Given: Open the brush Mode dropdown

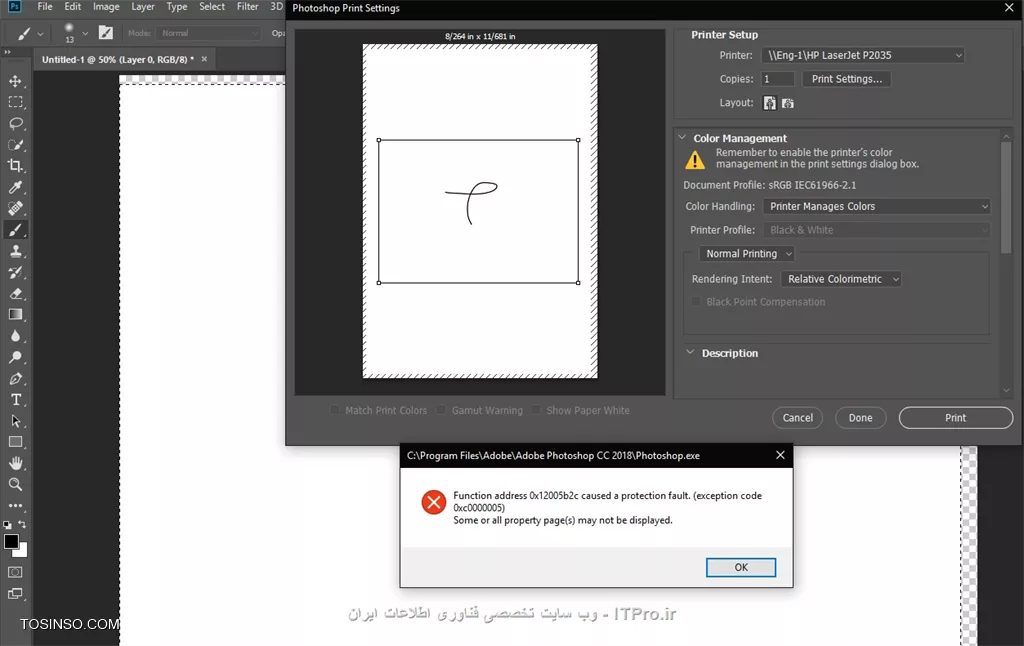Looking at the screenshot, I should point(208,33).
